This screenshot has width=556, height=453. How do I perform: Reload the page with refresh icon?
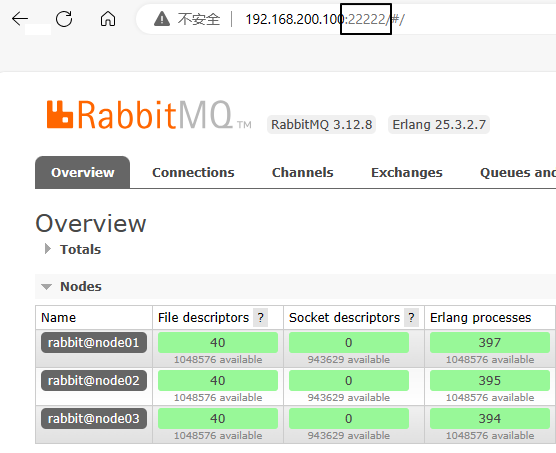(x=64, y=19)
